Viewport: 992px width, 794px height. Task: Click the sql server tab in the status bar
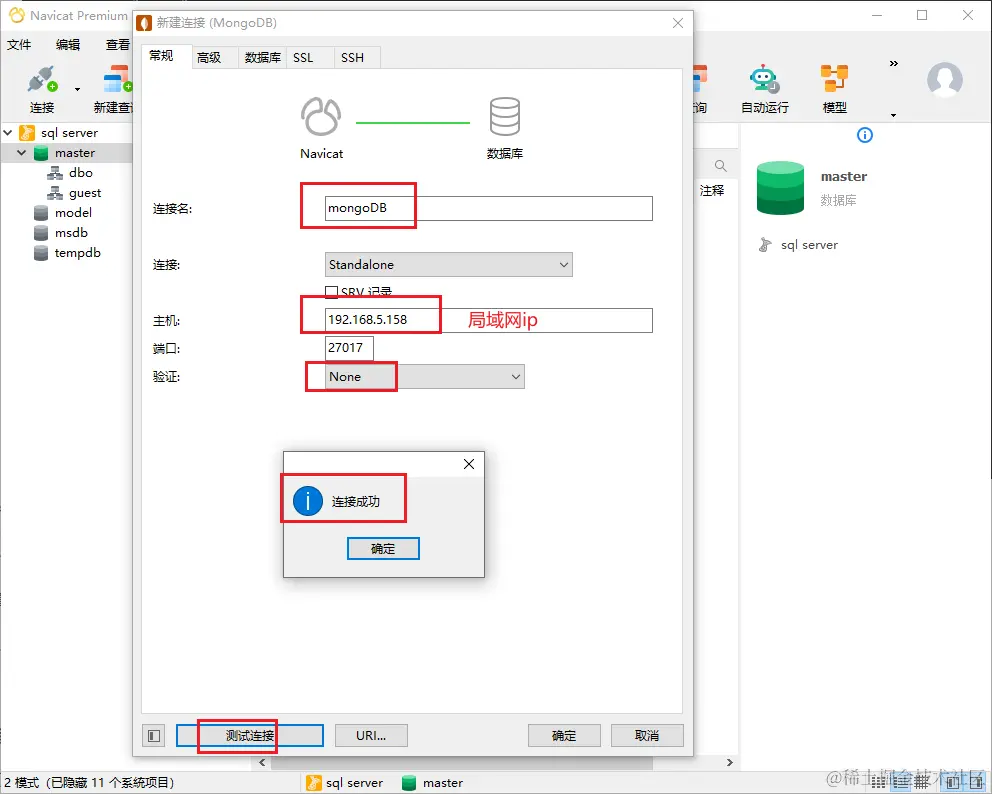click(345, 783)
